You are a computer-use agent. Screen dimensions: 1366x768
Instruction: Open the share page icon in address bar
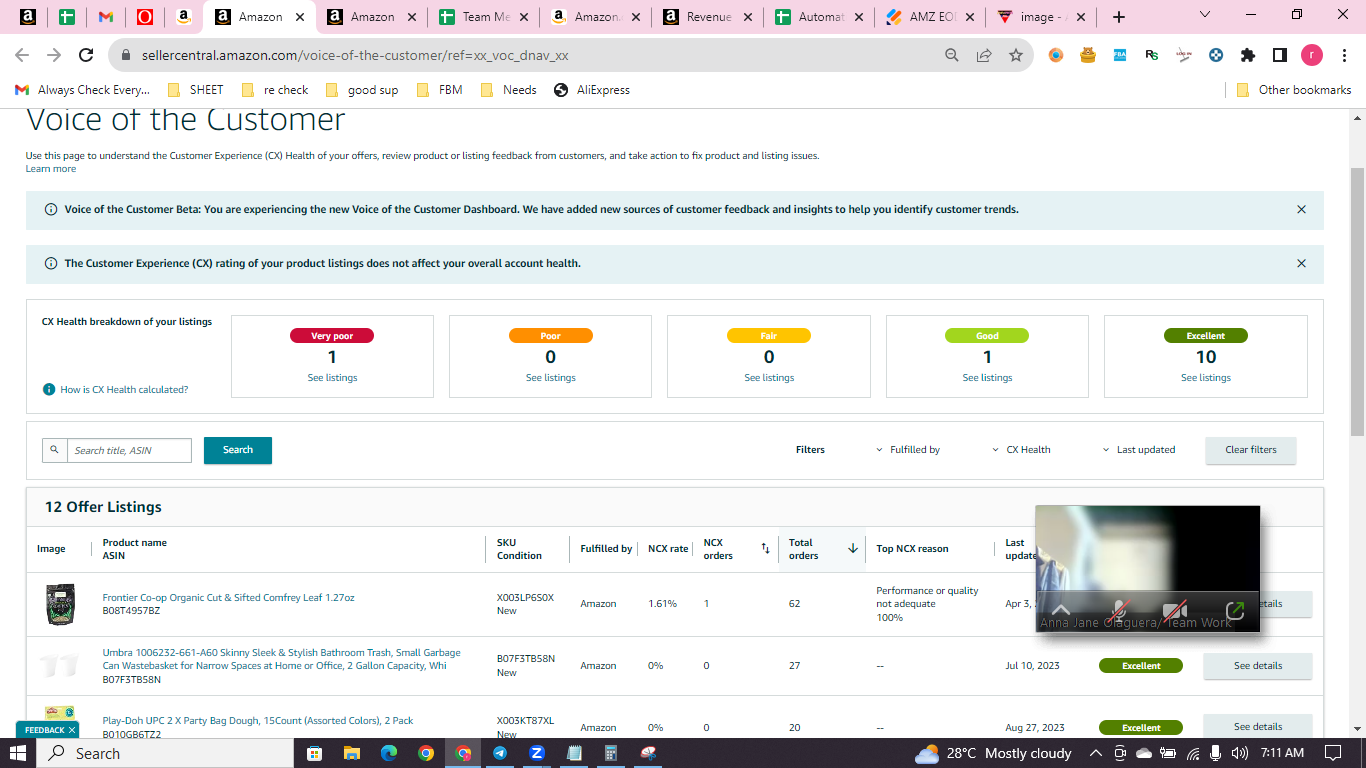pyautogui.click(x=984, y=55)
